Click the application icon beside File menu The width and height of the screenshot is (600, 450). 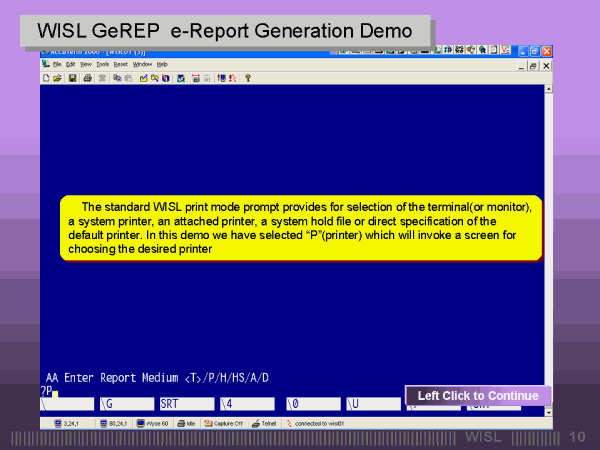(x=45, y=64)
